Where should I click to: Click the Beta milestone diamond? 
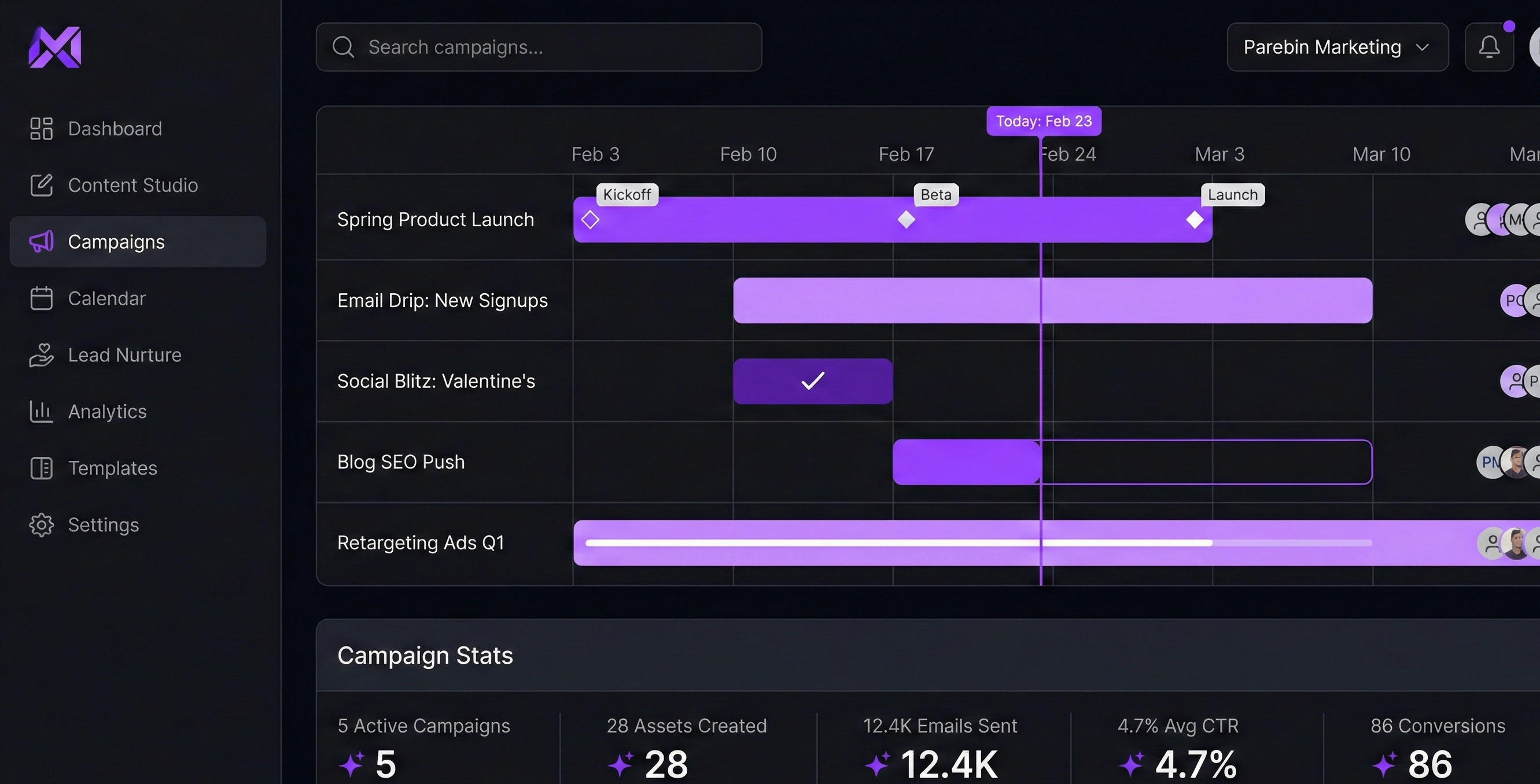coord(906,219)
